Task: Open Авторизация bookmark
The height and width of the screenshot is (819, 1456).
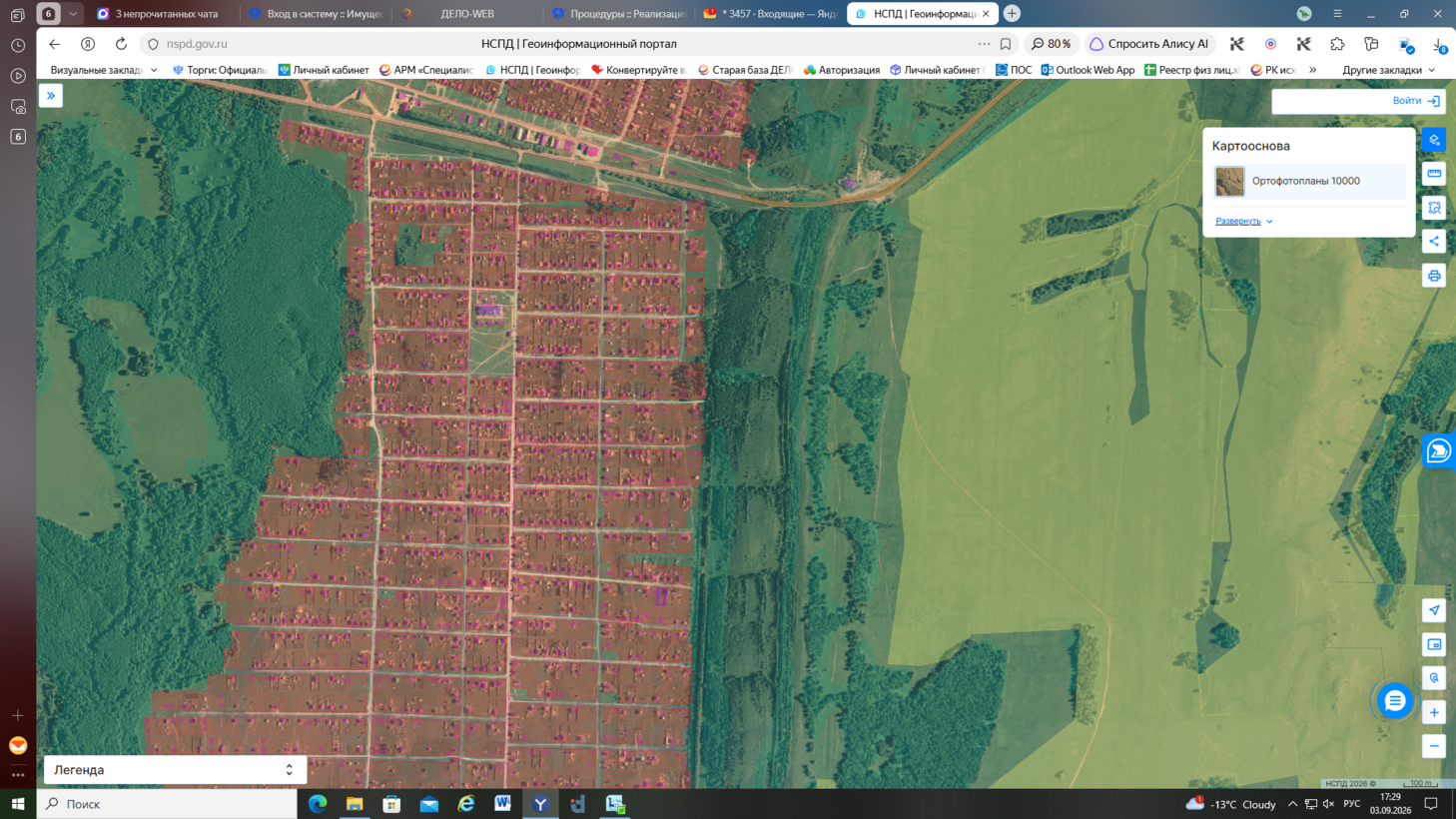Action: pos(842,70)
